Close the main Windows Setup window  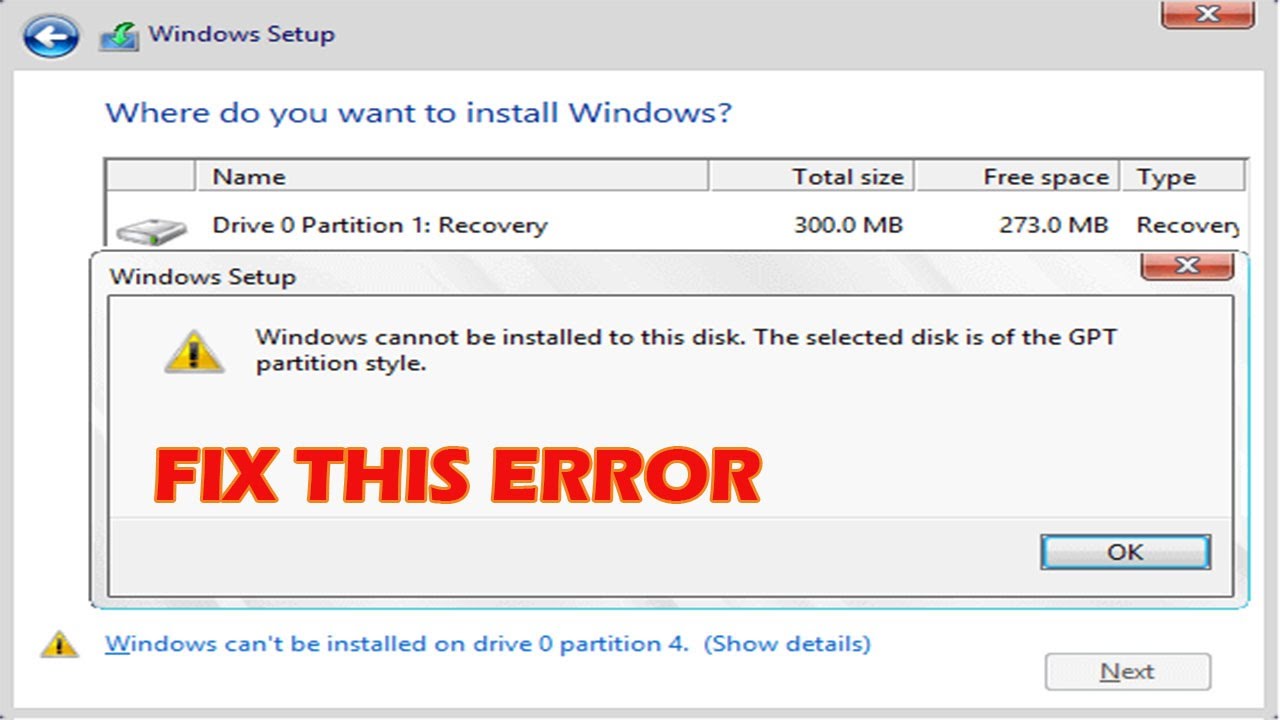[x=1206, y=13]
